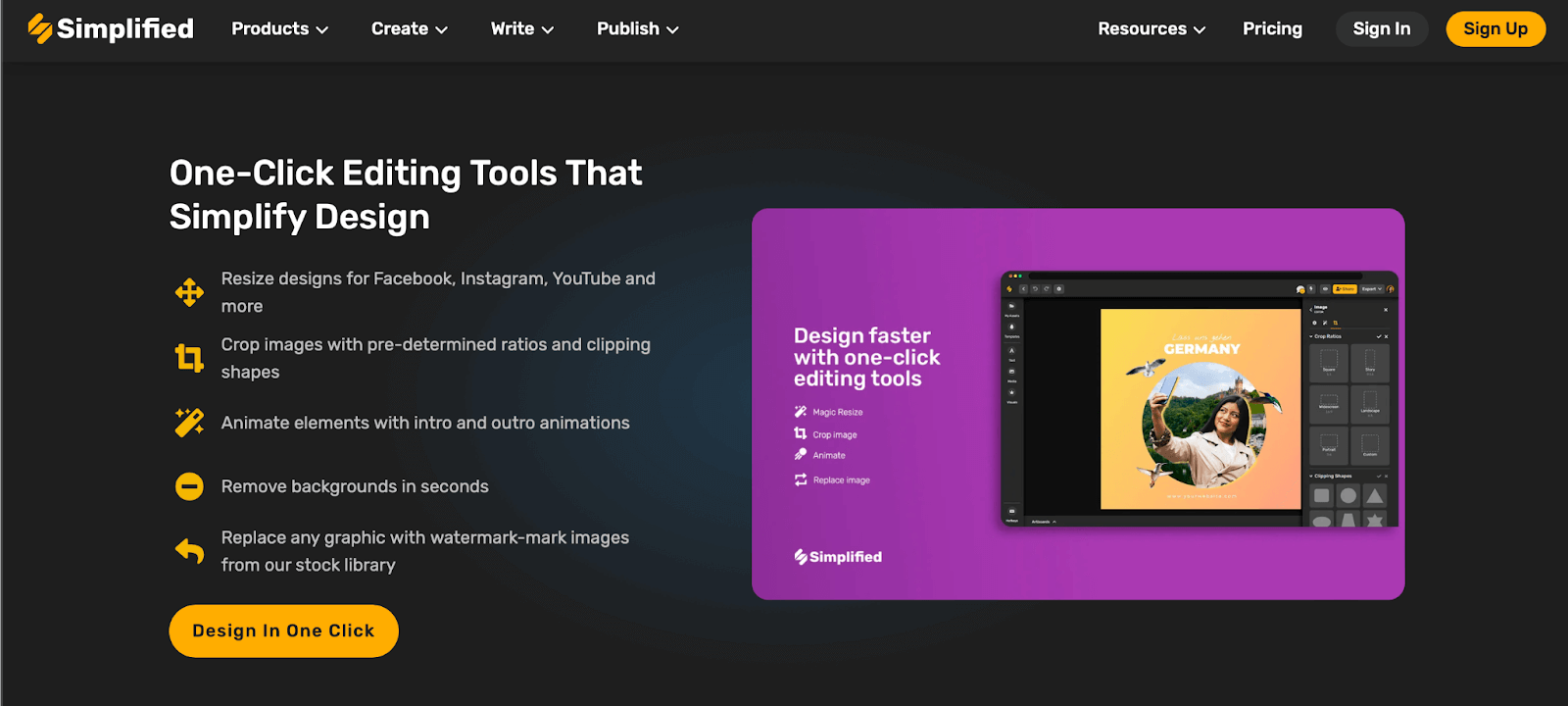Open the Write dropdown

[x=522, y=28]
